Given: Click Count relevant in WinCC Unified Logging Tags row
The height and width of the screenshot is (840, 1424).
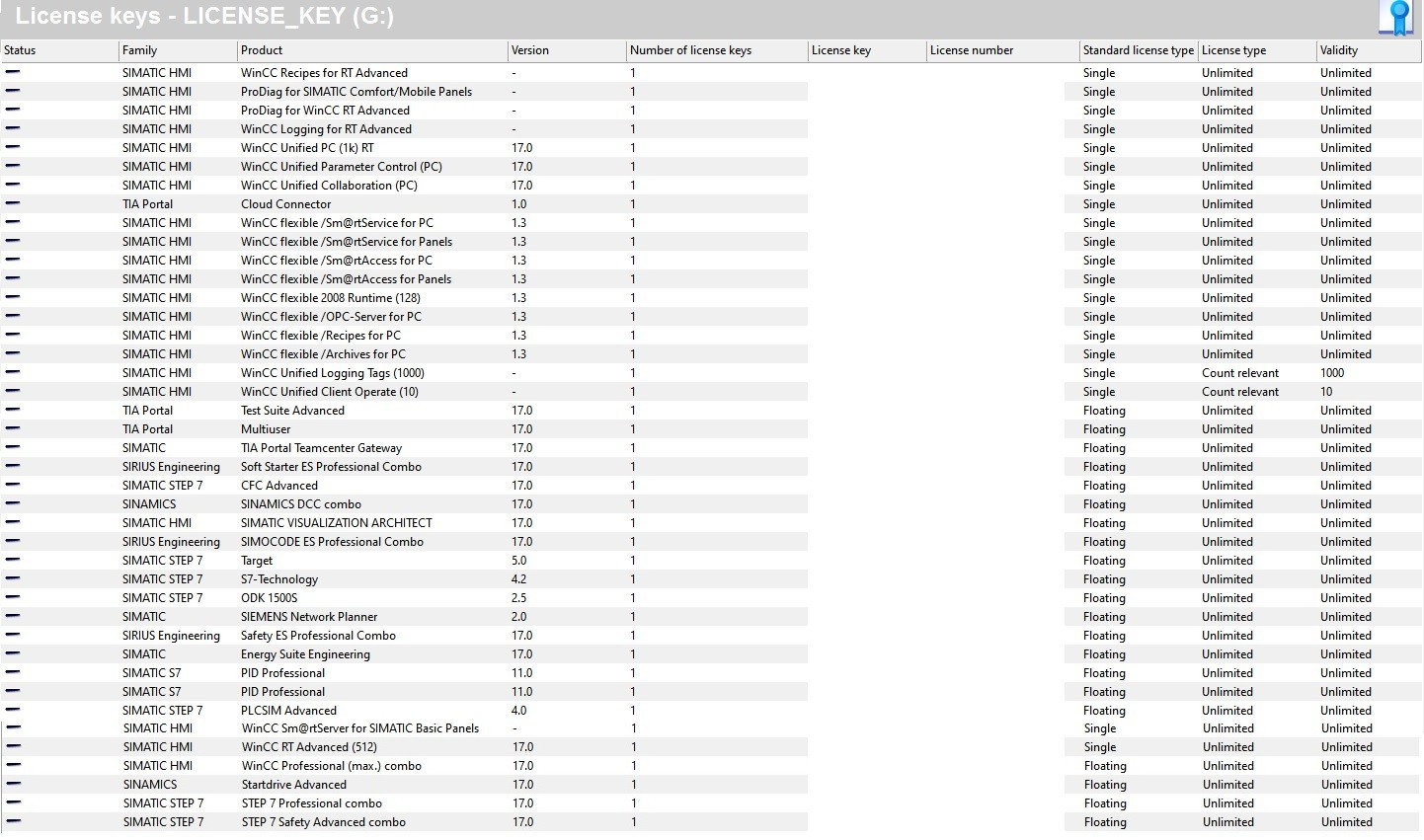Looking at the screenshot, I should 1240,373.
